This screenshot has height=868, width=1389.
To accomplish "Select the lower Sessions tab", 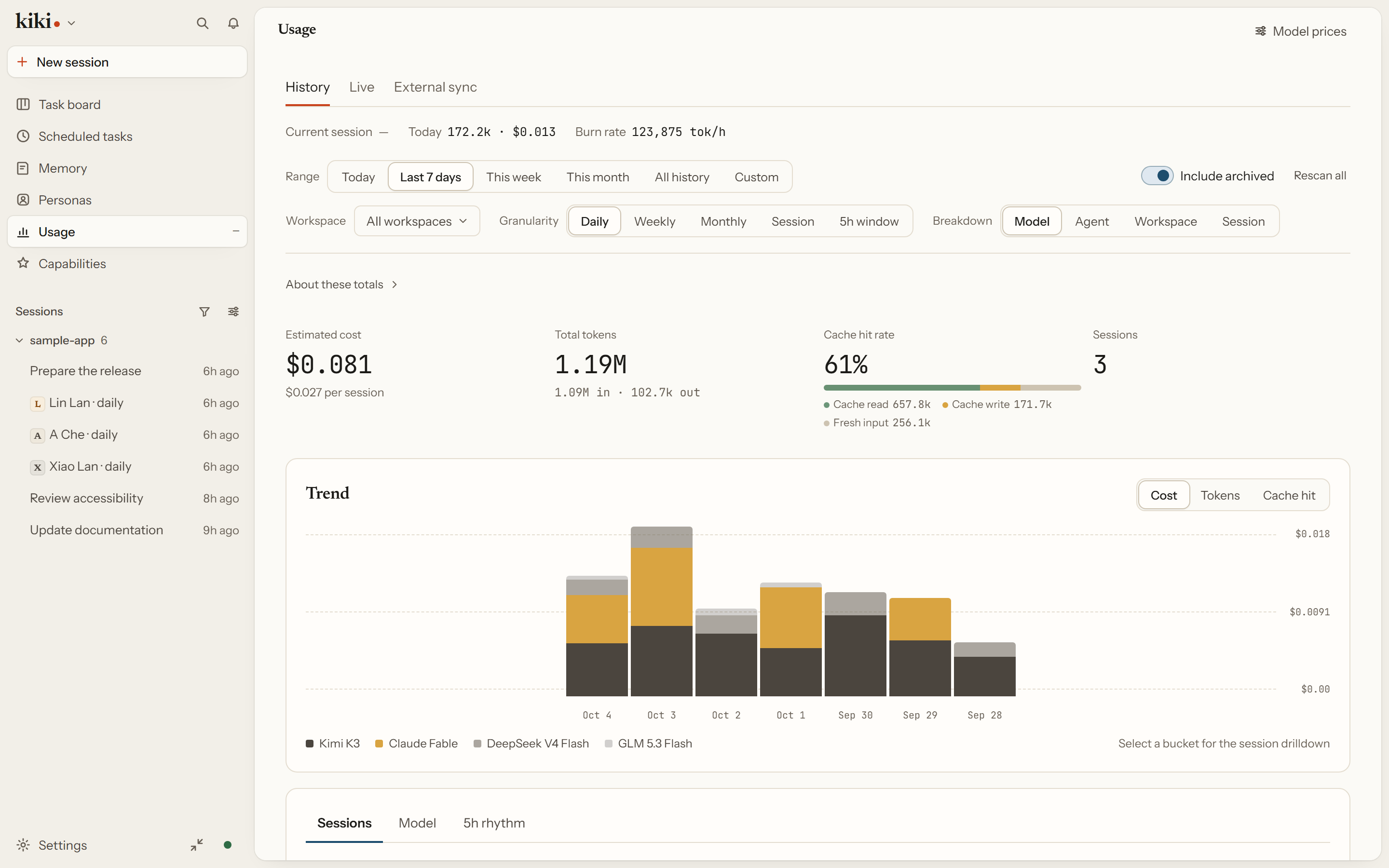I will (x=344, y=823).
